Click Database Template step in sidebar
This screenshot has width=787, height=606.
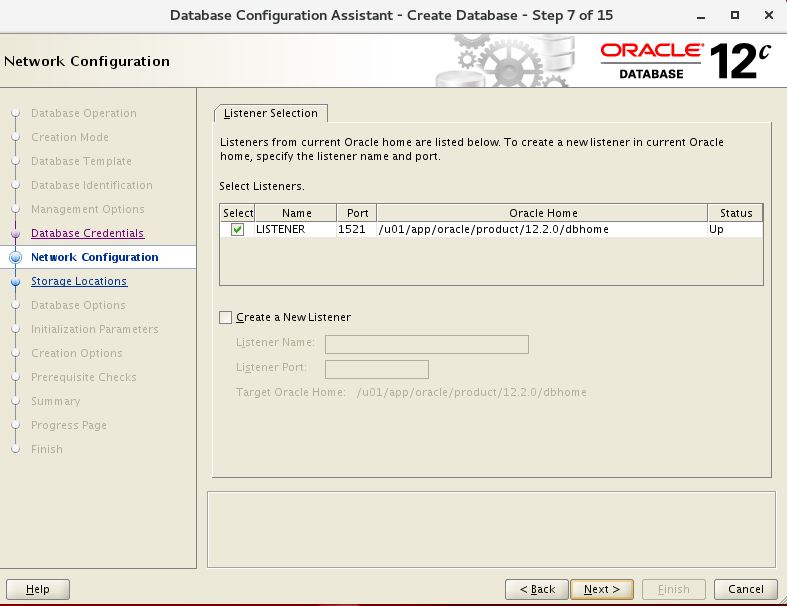81,161
